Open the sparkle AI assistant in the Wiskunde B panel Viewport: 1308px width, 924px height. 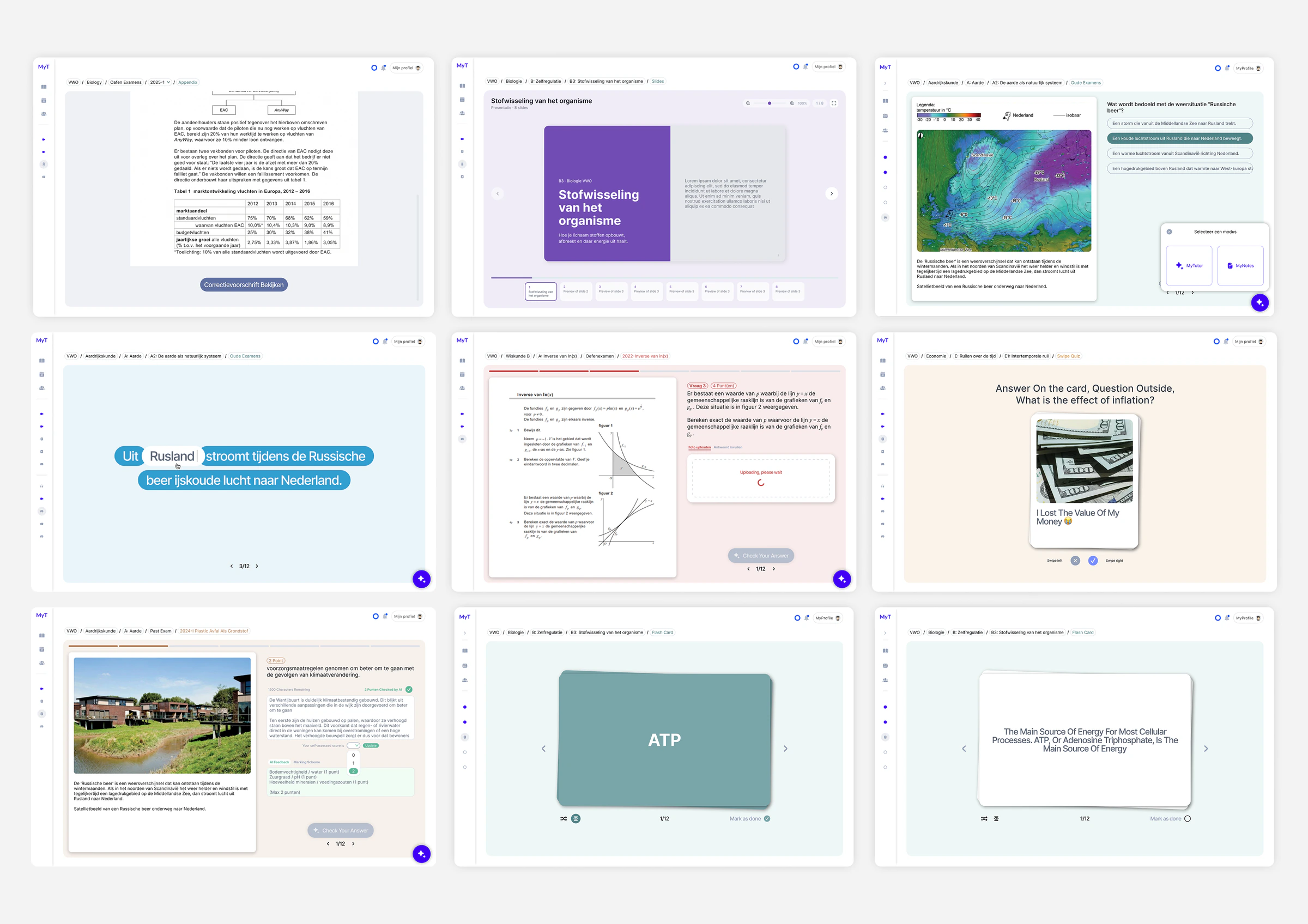[x=842, y=579]
